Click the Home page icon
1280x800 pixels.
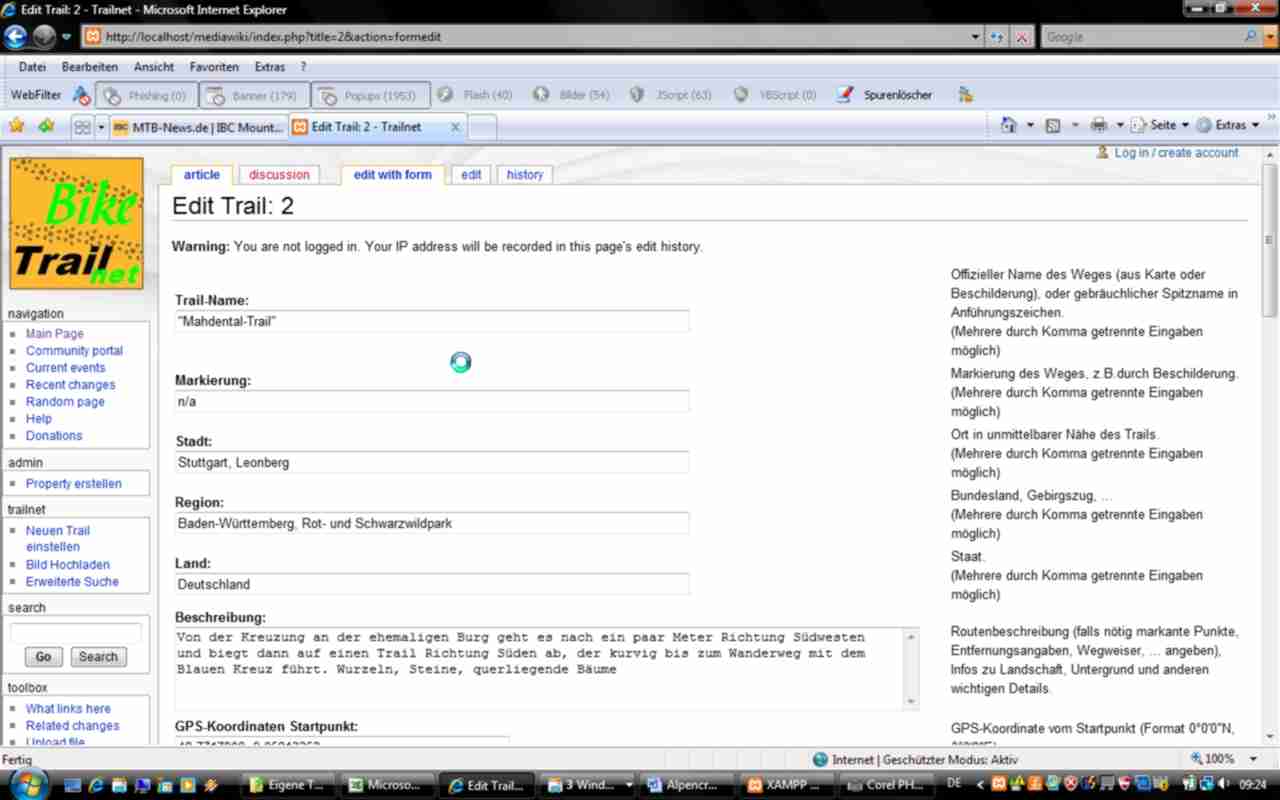[1008, 125]
